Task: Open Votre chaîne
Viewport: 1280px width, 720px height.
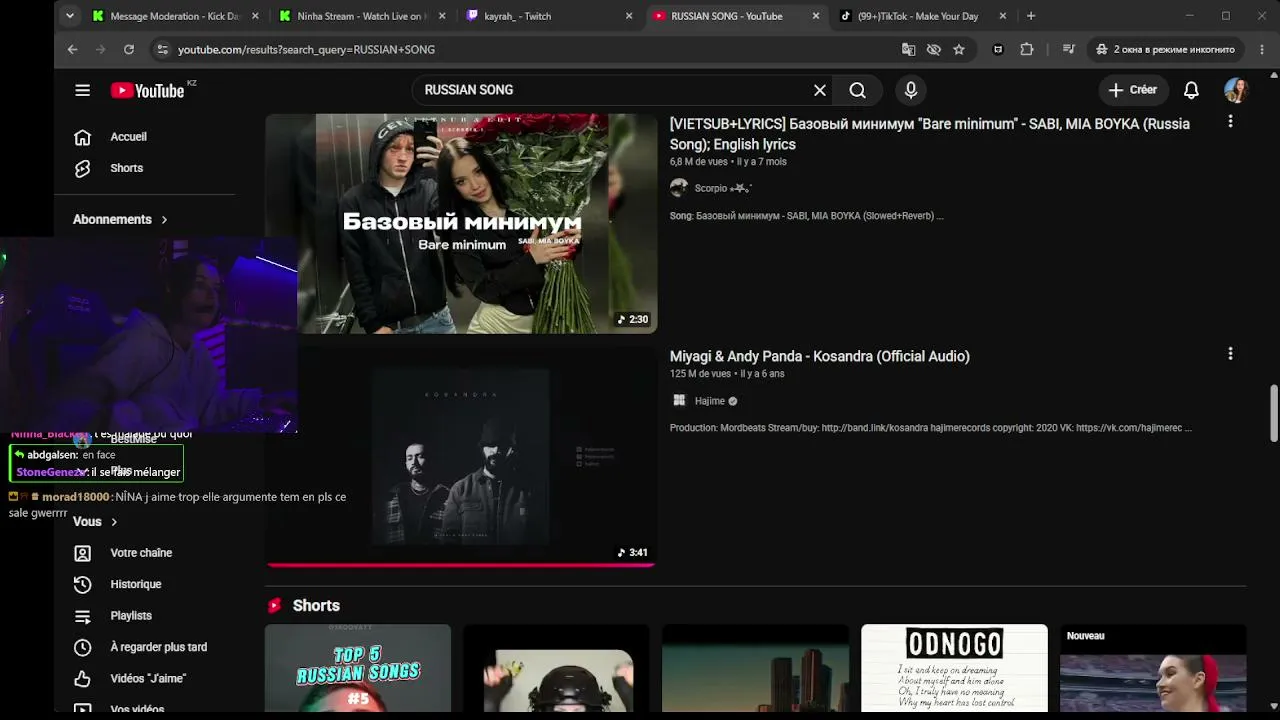Action: point(141,553)
